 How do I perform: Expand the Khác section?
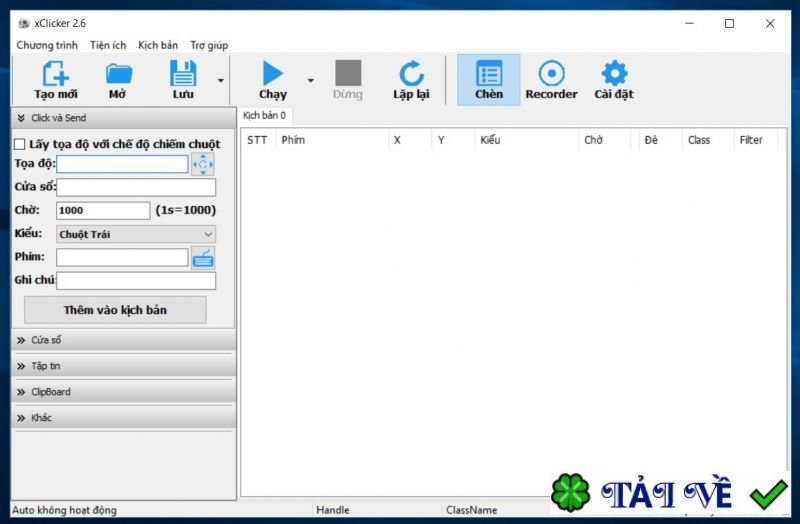(x=123, y=418)
